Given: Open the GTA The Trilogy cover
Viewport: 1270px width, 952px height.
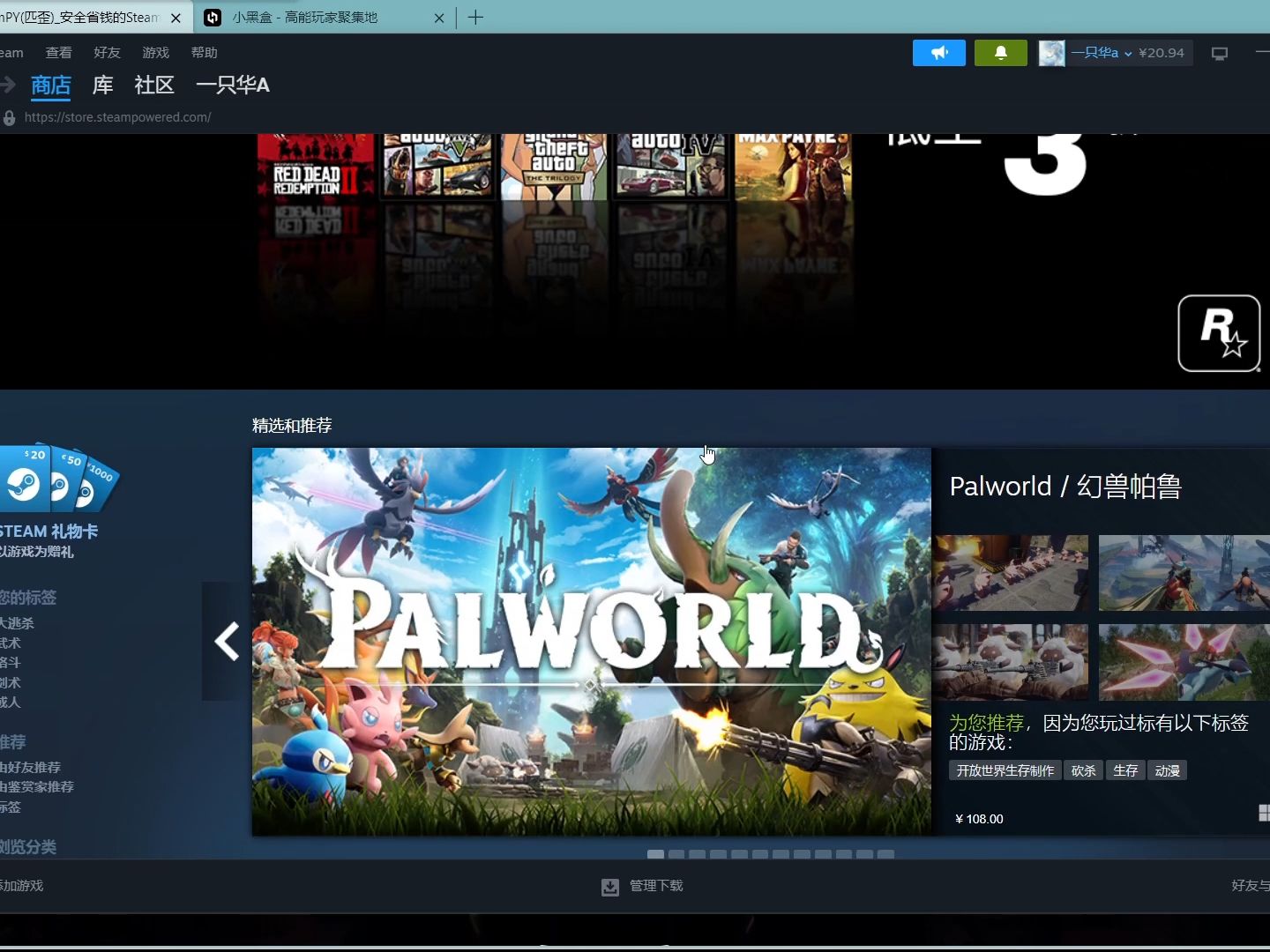Looking at the screenshot, I should tap(555, 165).
